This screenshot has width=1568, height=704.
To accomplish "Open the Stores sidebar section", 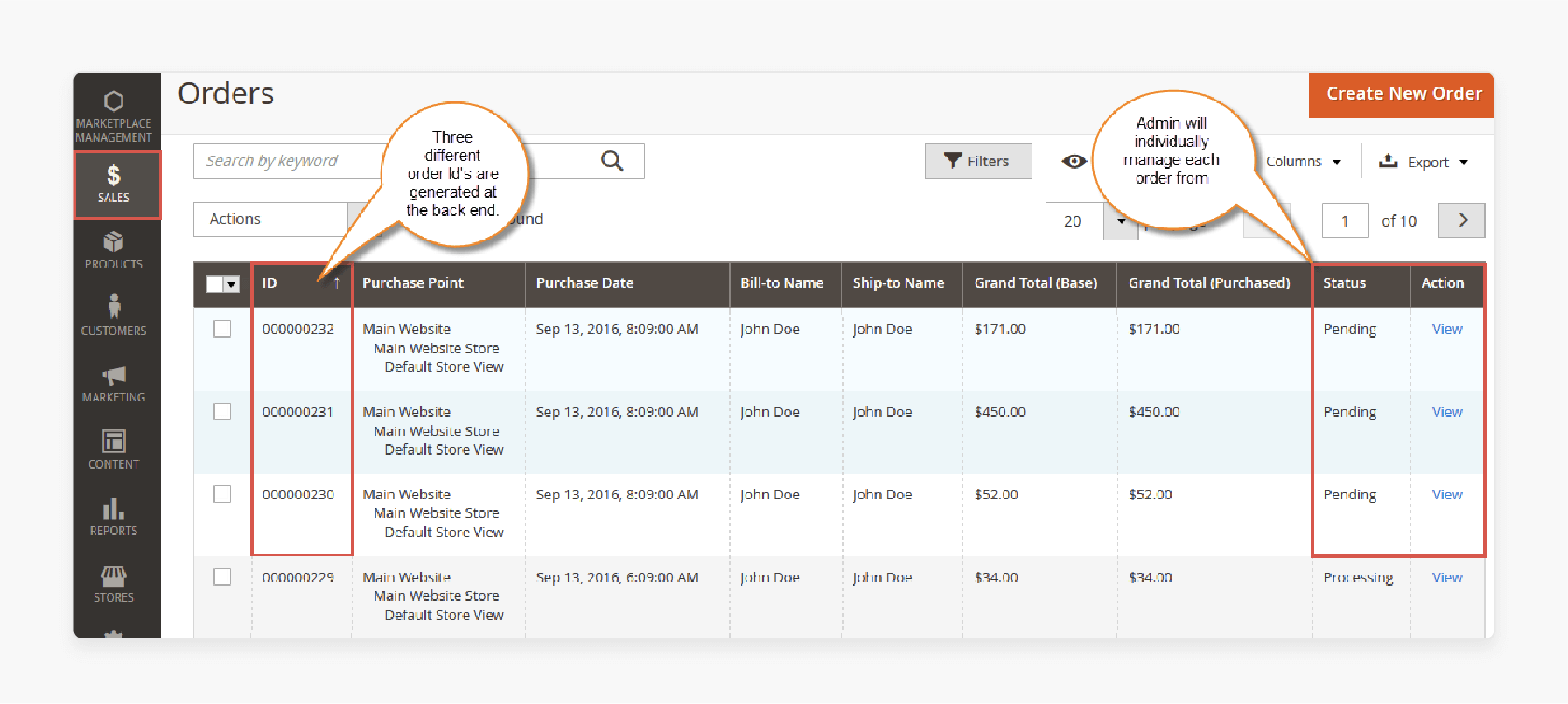I will [114, 583].
